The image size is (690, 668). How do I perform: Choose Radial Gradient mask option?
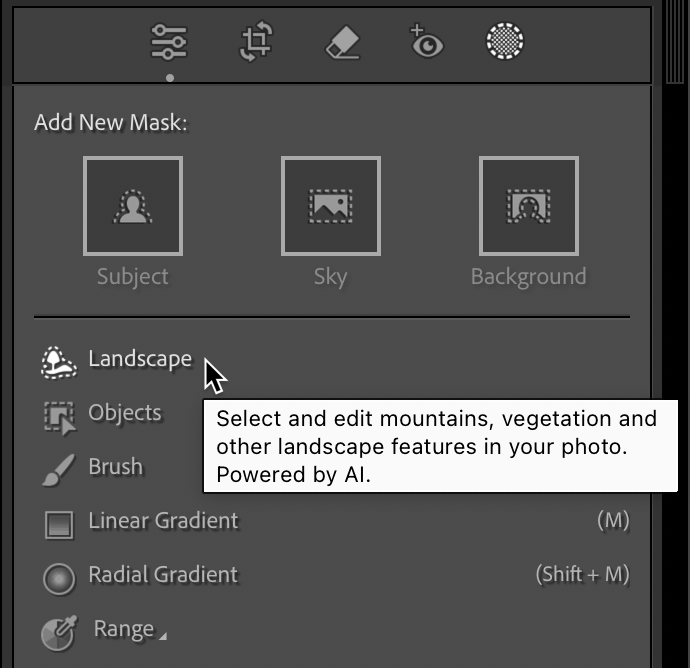coord(163,574)
